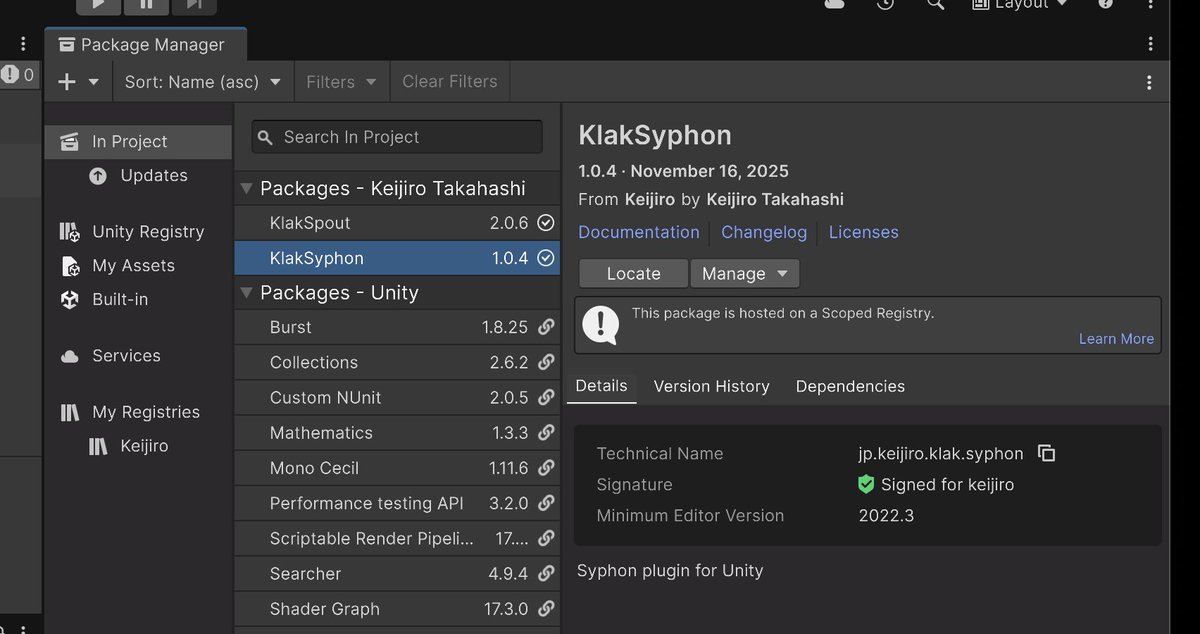Open the Changelog link
This screenshot has width=1200, height=634.
(x=764, y=232)
